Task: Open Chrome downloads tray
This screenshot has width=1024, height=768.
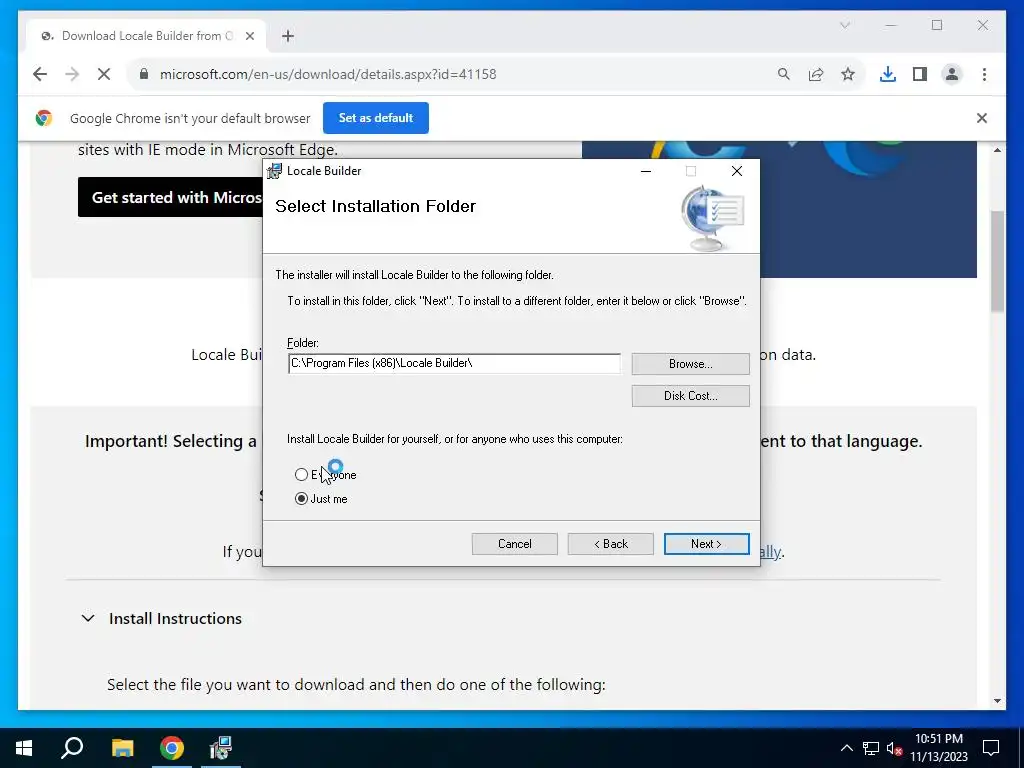Action: (888, 74)
